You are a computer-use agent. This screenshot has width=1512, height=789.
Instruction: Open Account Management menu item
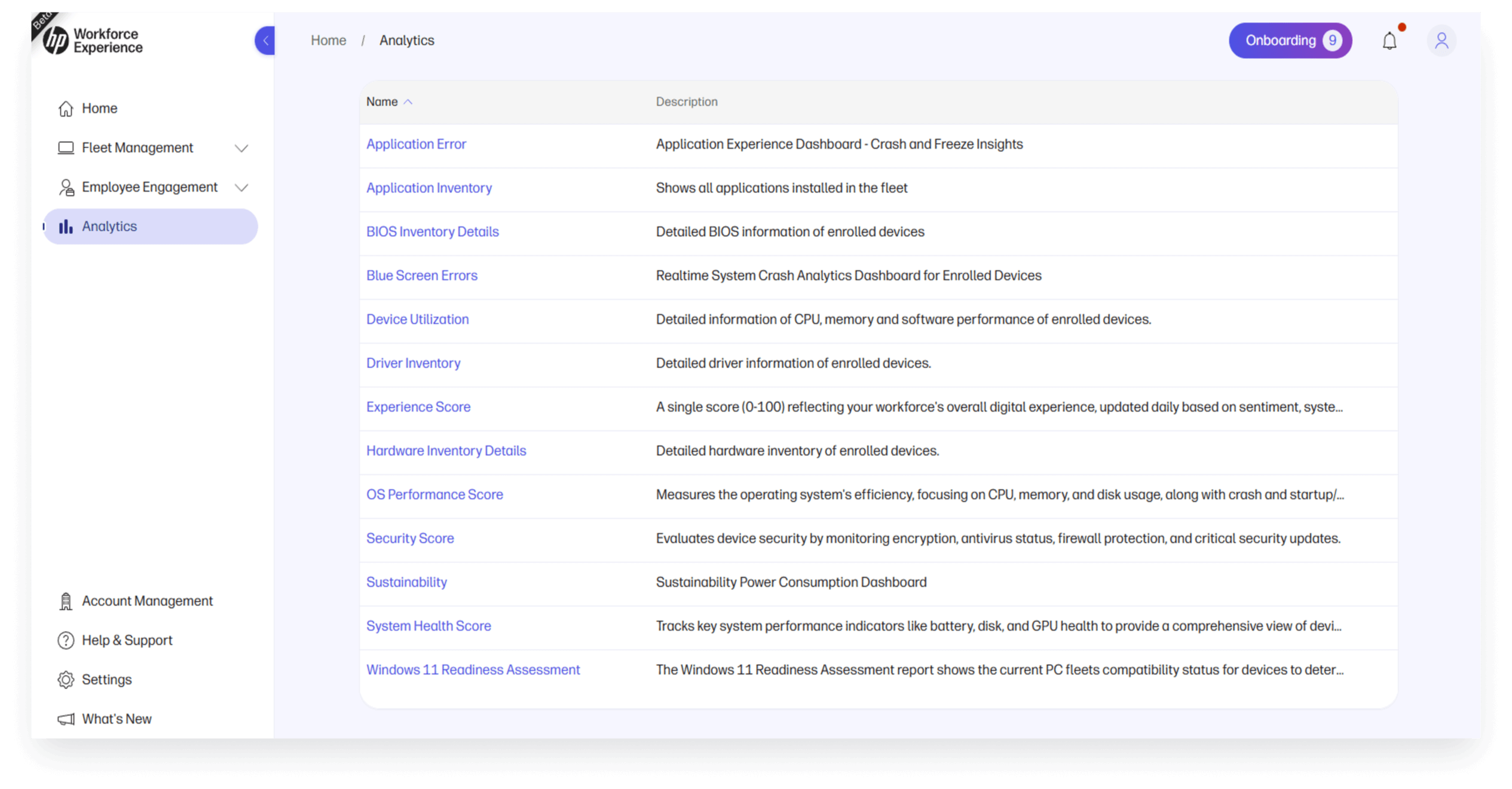pos(151,601)
